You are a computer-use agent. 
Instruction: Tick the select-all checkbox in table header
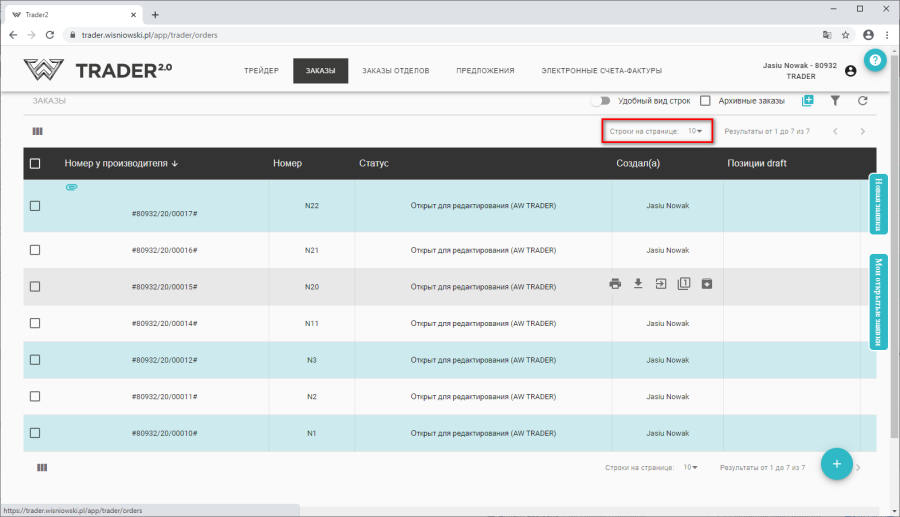[x=35, y=164]
